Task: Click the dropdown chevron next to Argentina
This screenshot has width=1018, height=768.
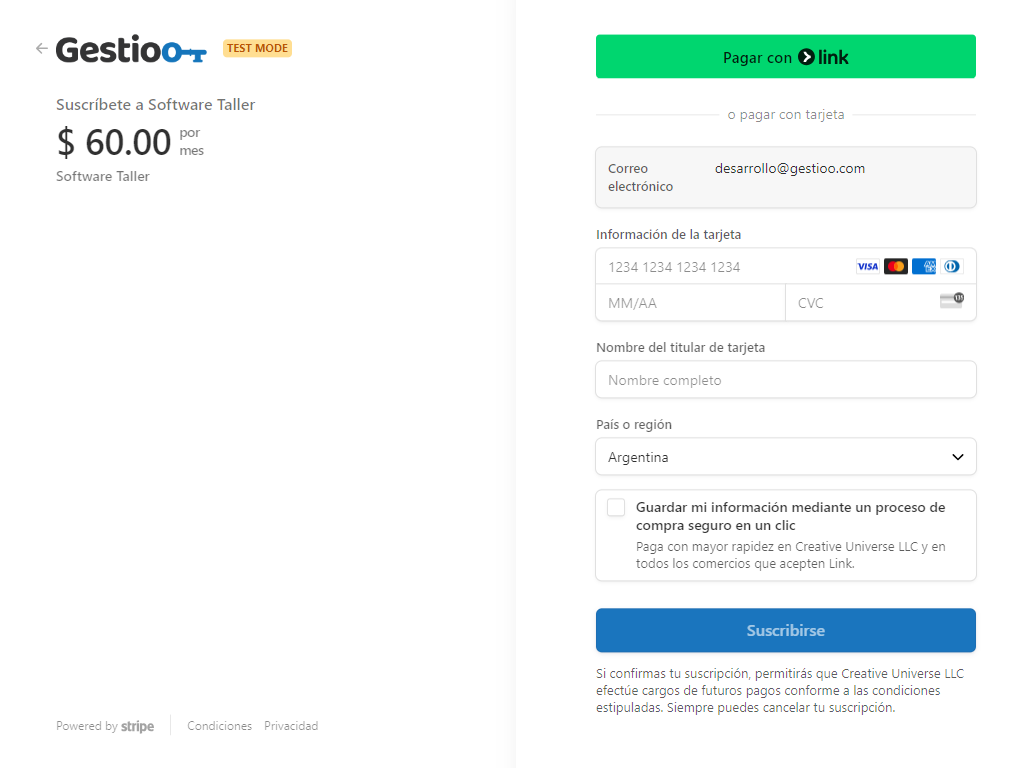Action: tap(958, 457)
